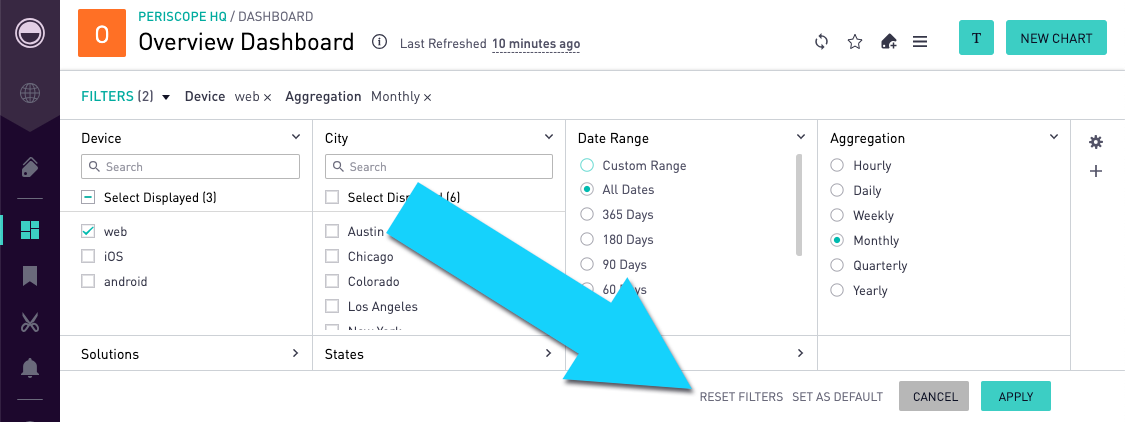
Task: Select the Quarterly aggregation radio button
Action: [837, 266]
